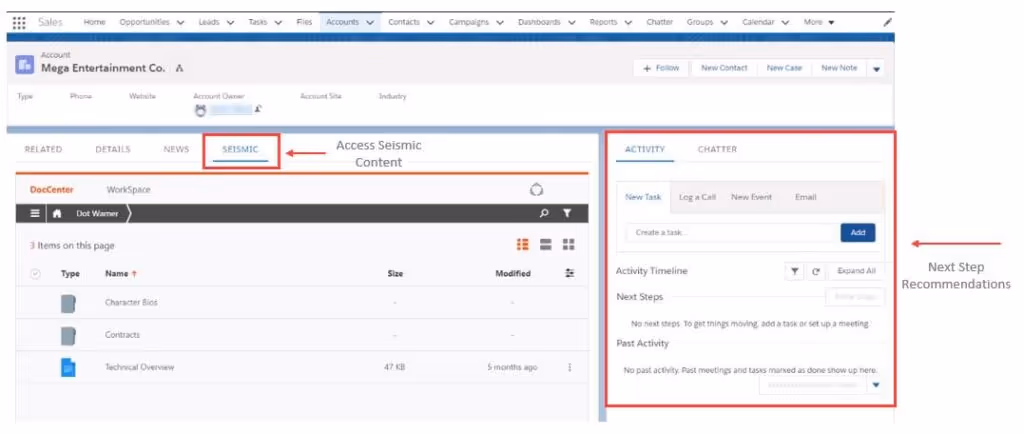The image size is (1024, 434).
Task: Click Contracts folder icon
Action: [x=69, y=335]
